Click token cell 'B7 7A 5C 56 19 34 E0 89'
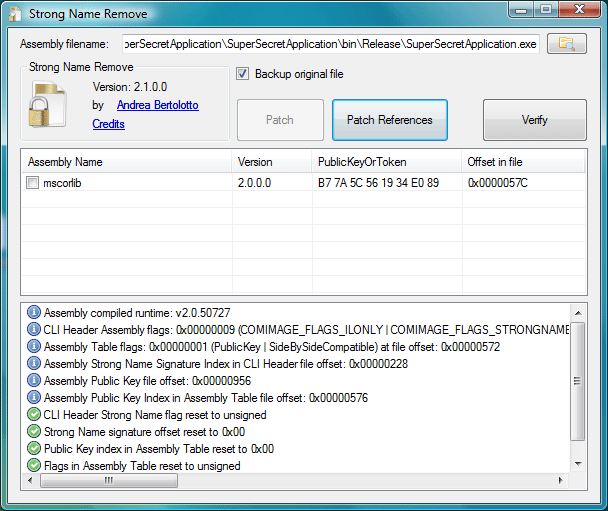The width and height of the screenshot is (608, 511). click(x=378, y=183)
